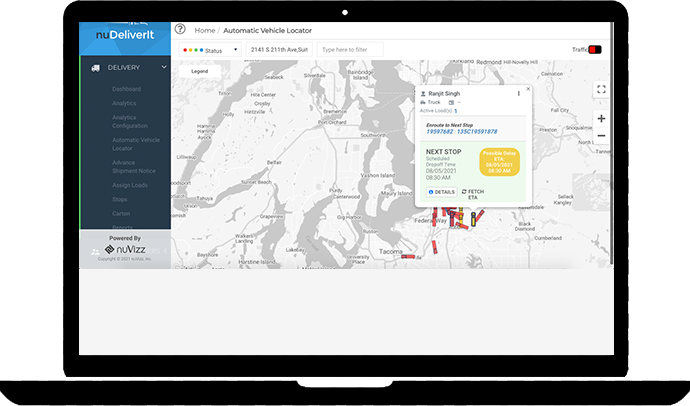Click the Home breadcrumb link

(x=205, y=31)
